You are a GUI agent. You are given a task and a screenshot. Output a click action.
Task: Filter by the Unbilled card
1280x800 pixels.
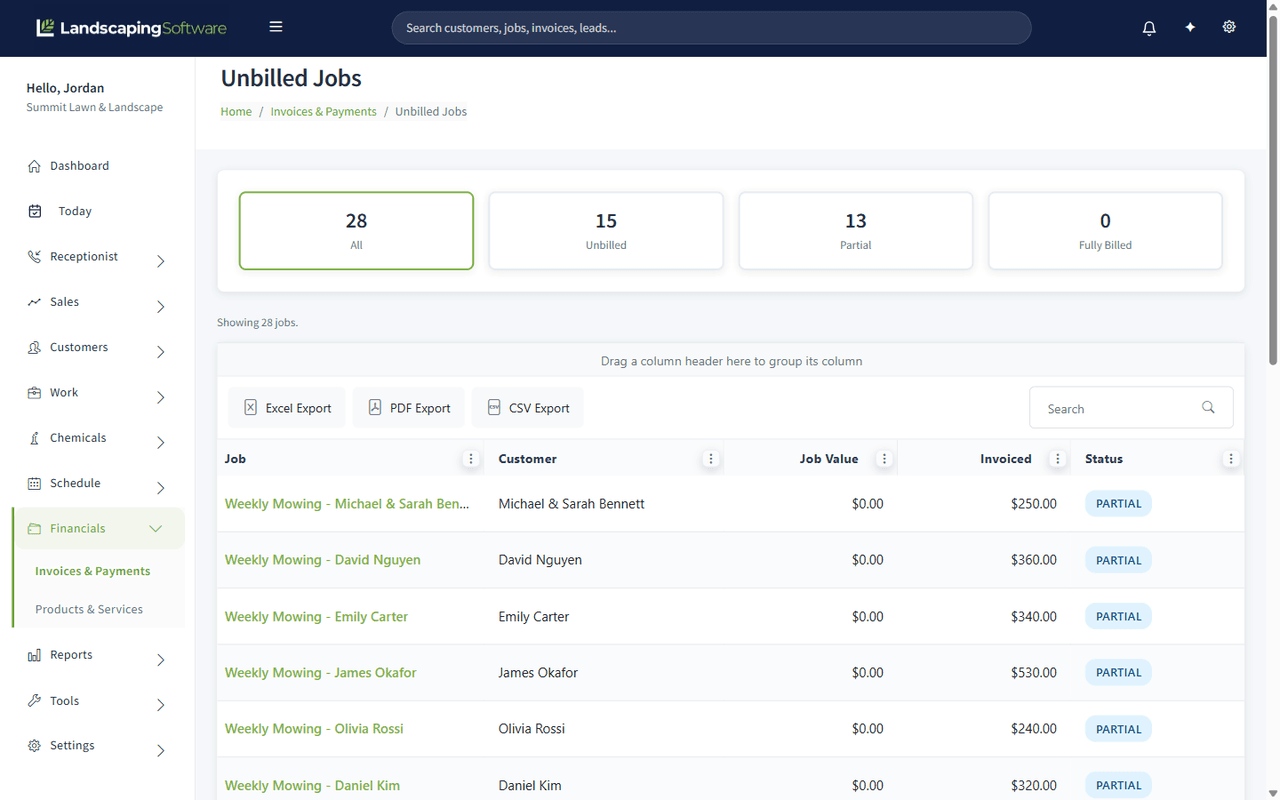tap(606, 231)
